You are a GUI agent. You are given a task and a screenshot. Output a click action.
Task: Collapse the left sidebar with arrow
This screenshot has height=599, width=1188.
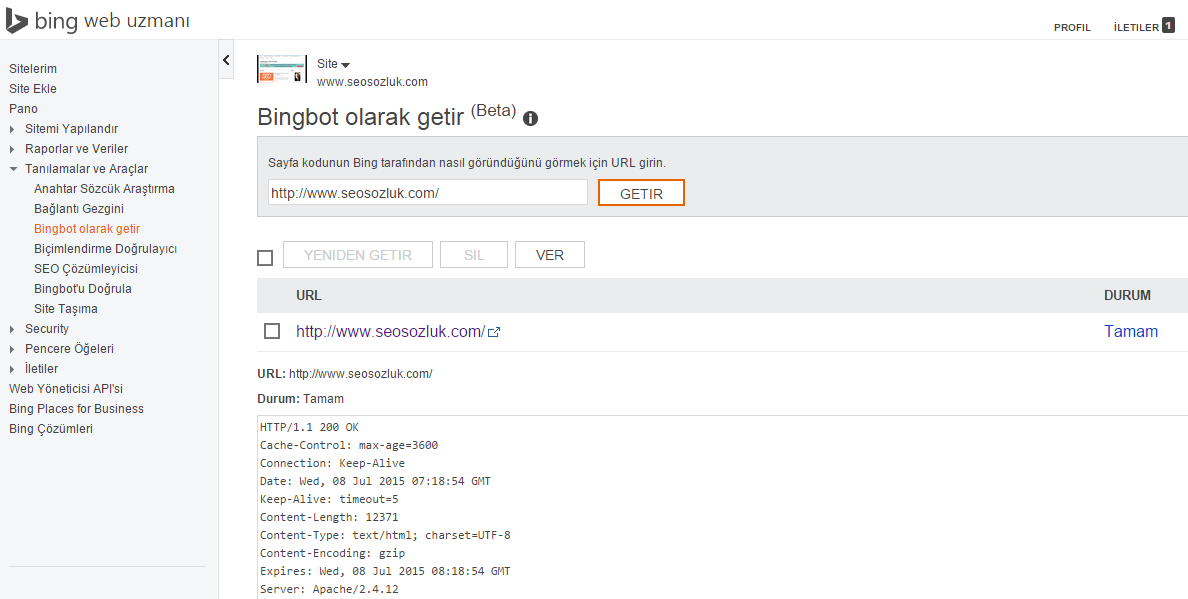click(x=226, y=61)
